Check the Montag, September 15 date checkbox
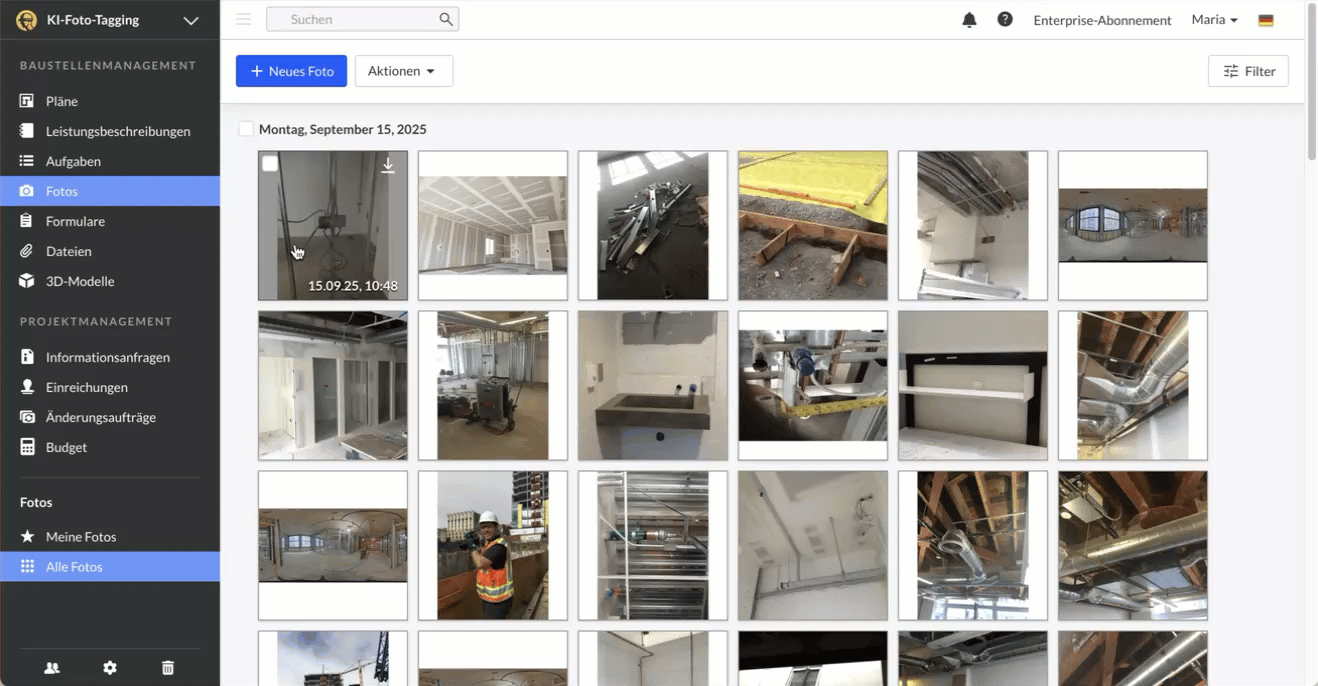The image size is (1318, 686). tap(246, 129)
